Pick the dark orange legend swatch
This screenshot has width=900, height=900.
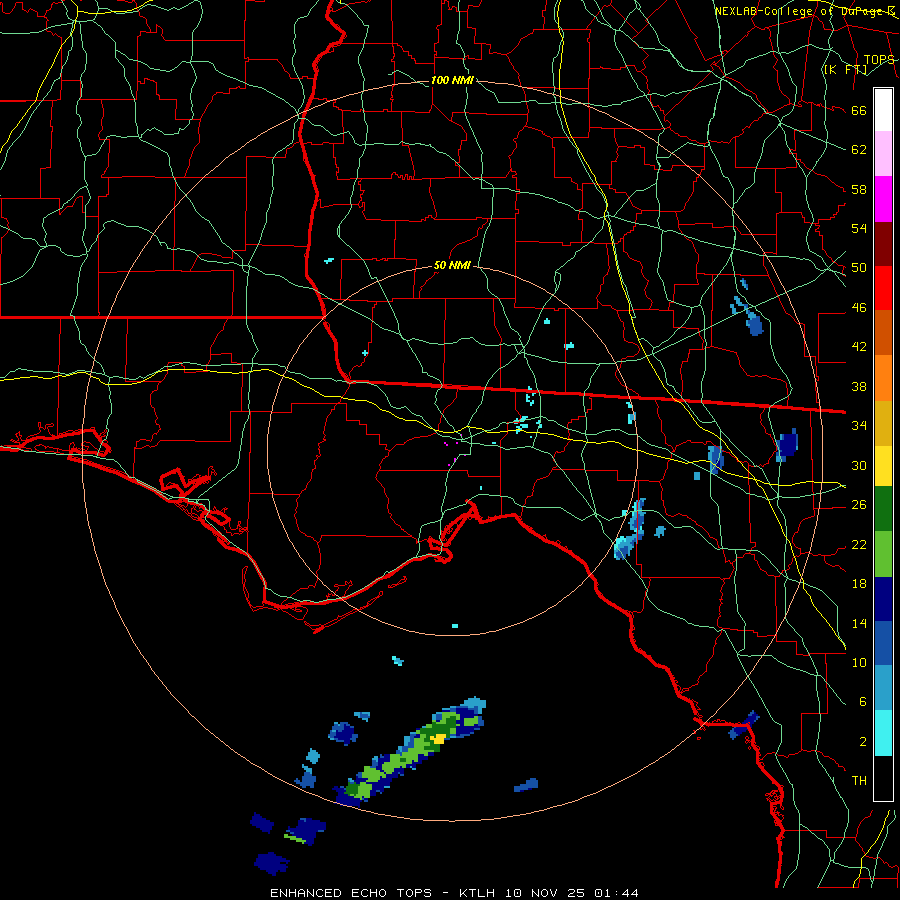coord(883,333)
